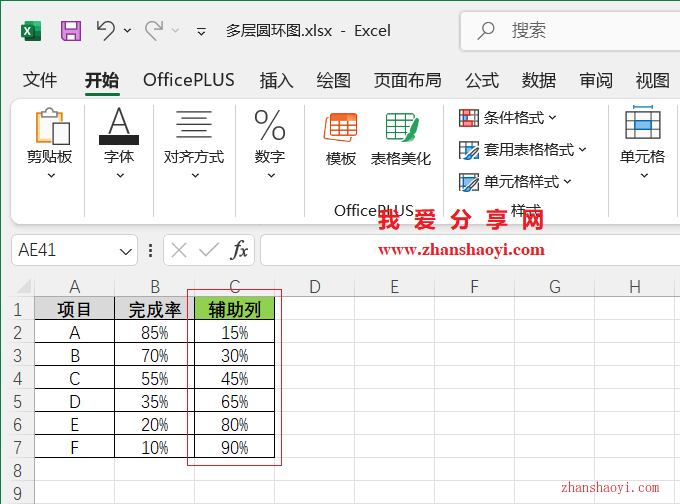Viewport: 680px width, 504px height.
Task: Expand the Customize Quick Access Toolbar arrow
Action: [x=201, y=32]
